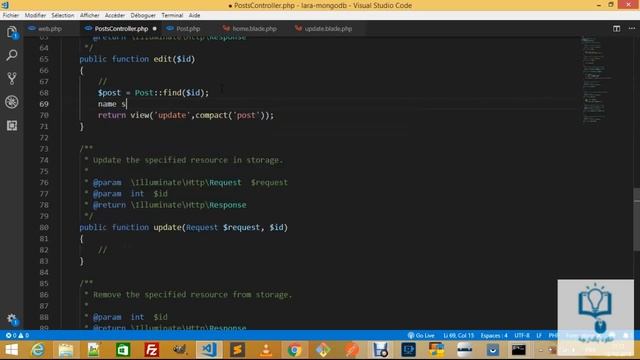Viewport: 640px width, 360px height.
Task: Click line number 69 in gutter
Action: [44, 104]
